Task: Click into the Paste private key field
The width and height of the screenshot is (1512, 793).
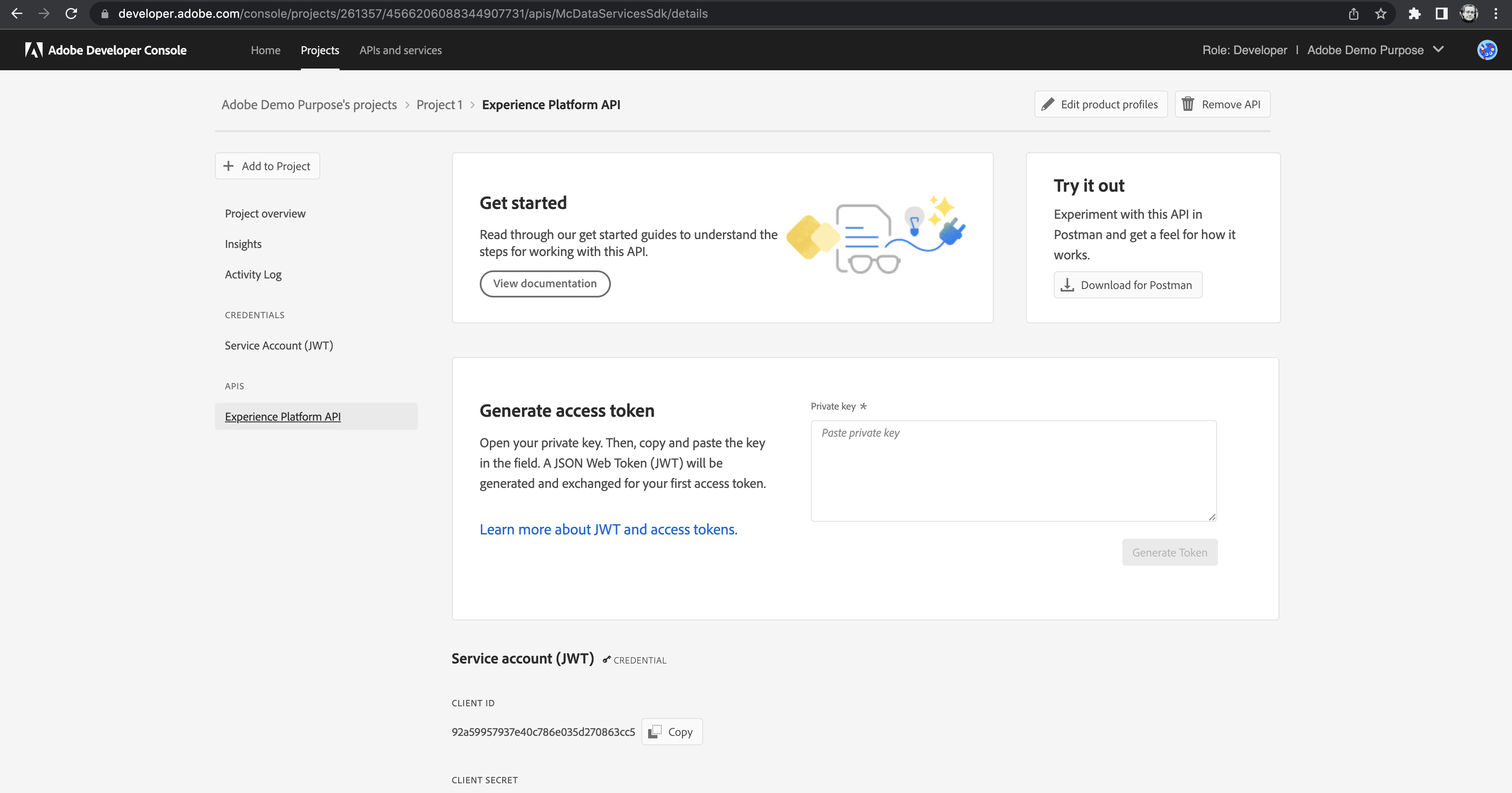Action: tap(1013, 470)
